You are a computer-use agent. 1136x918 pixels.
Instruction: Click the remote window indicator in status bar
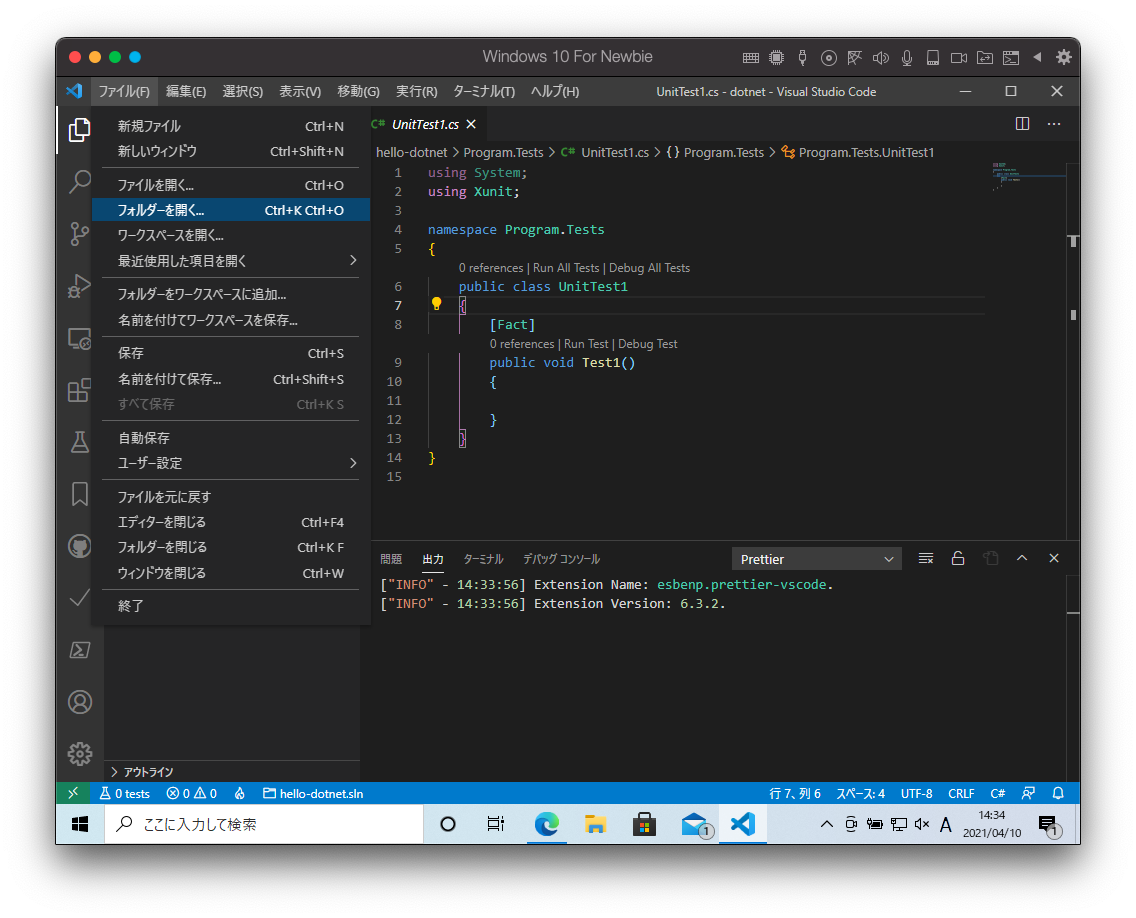coord(73,793)
